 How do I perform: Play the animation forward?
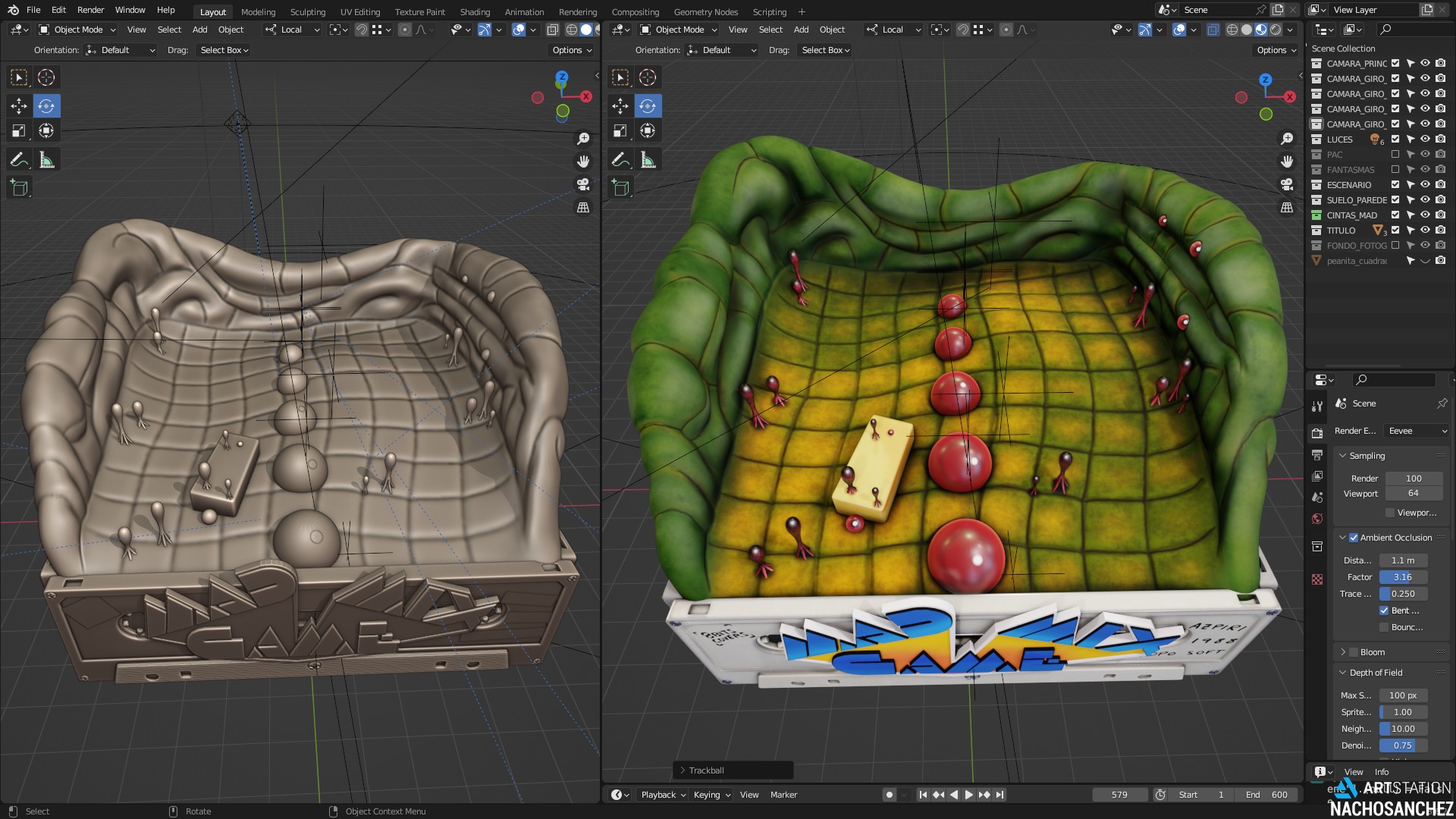[x=968, y=795]
